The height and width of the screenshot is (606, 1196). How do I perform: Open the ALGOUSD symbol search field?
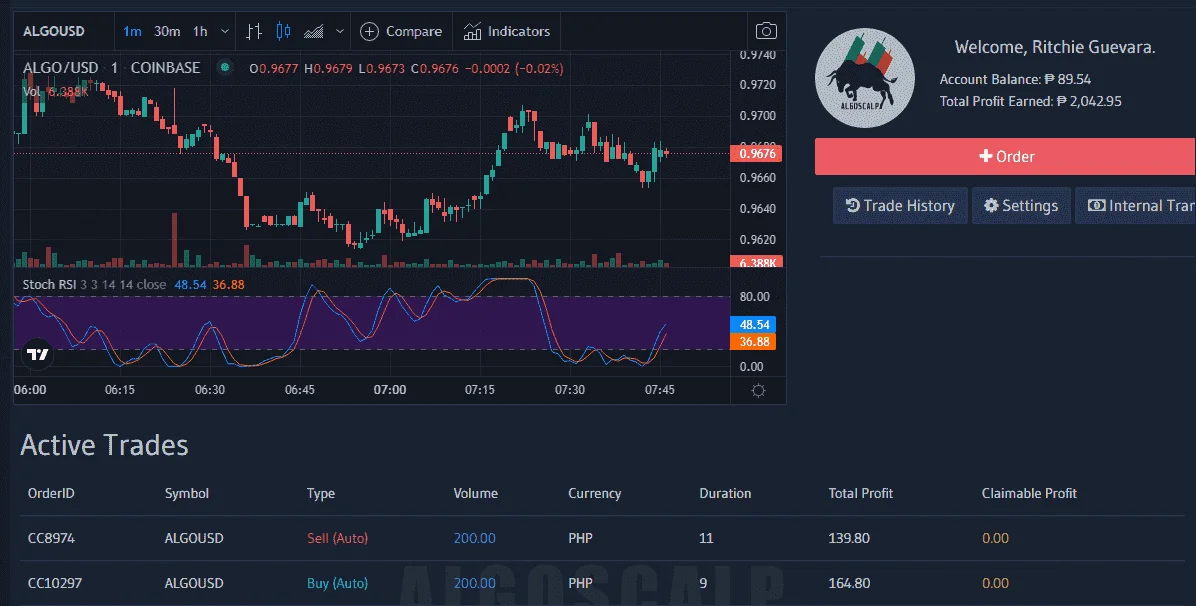click(x=54, y=31)
